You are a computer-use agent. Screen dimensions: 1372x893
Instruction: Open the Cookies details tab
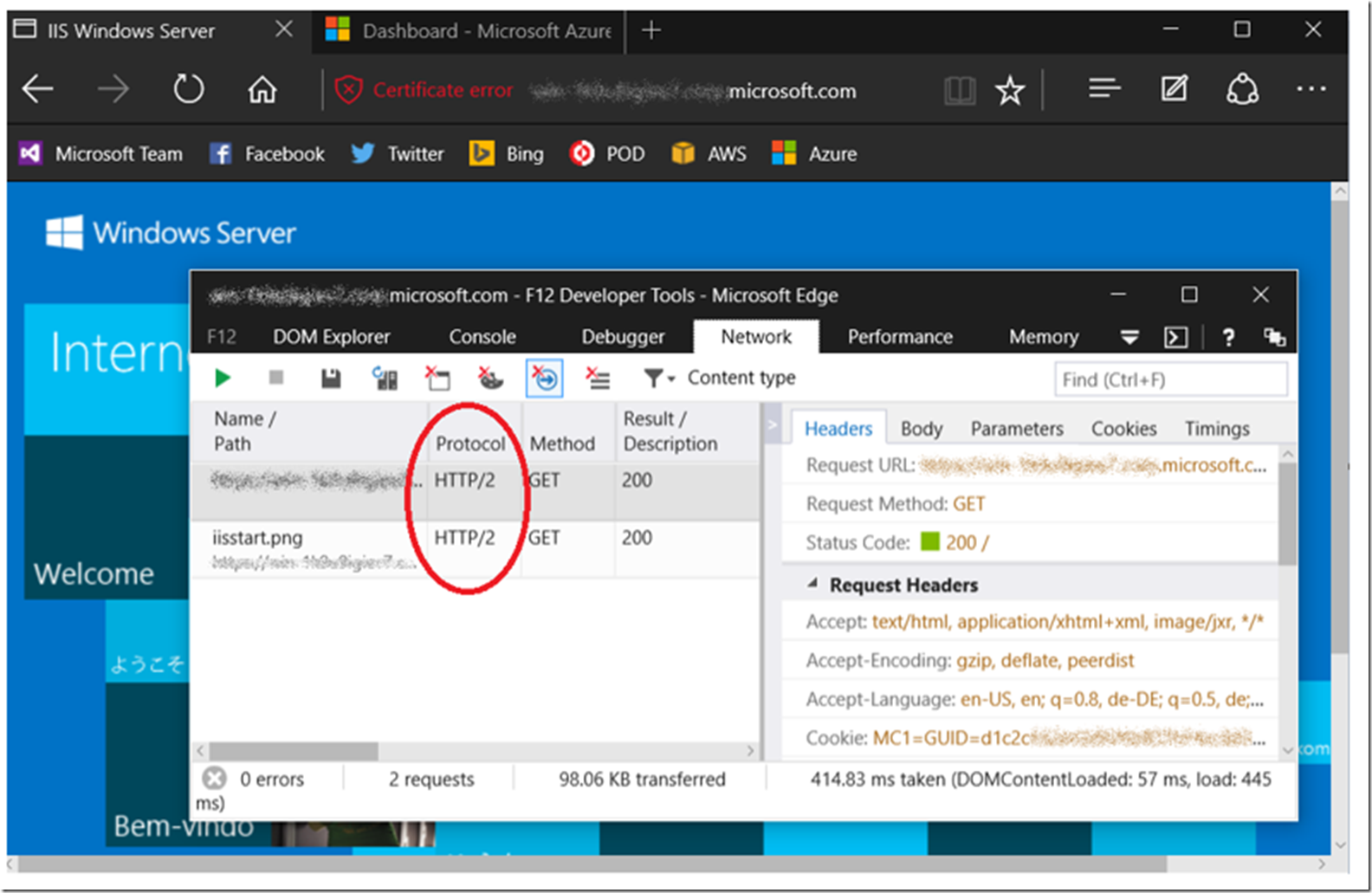tap(1123, 429)
